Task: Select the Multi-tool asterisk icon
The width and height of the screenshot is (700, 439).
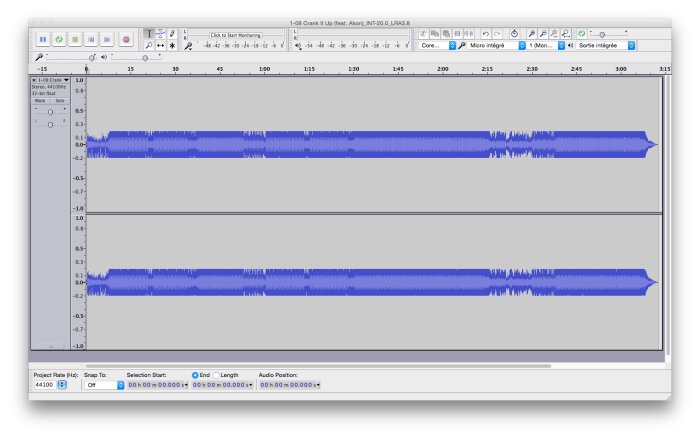Action: pos(172,45)
